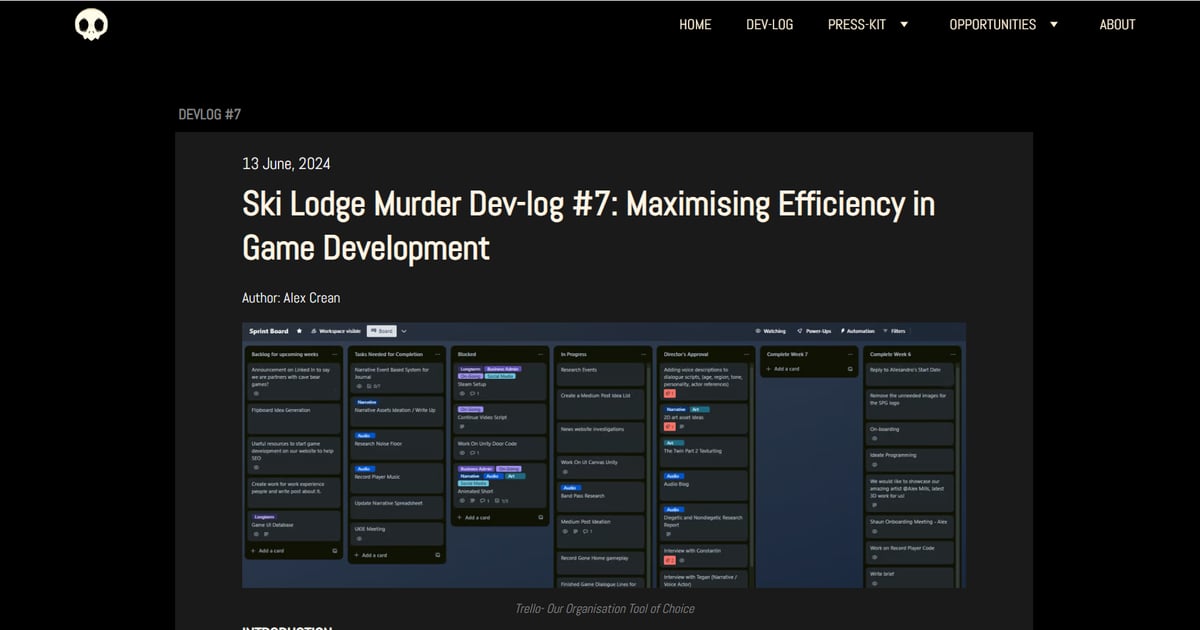
Task: Open the OPPORTUNITIES dropdown
Action: pos(1003,24)
